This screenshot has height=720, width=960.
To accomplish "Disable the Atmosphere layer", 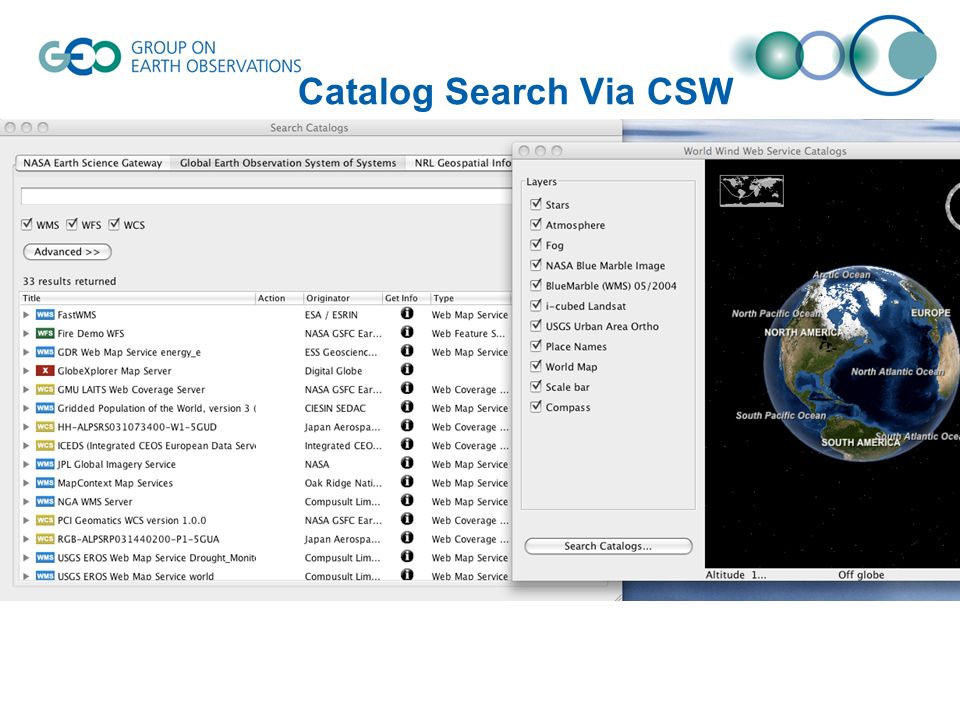I will [536, 224].
